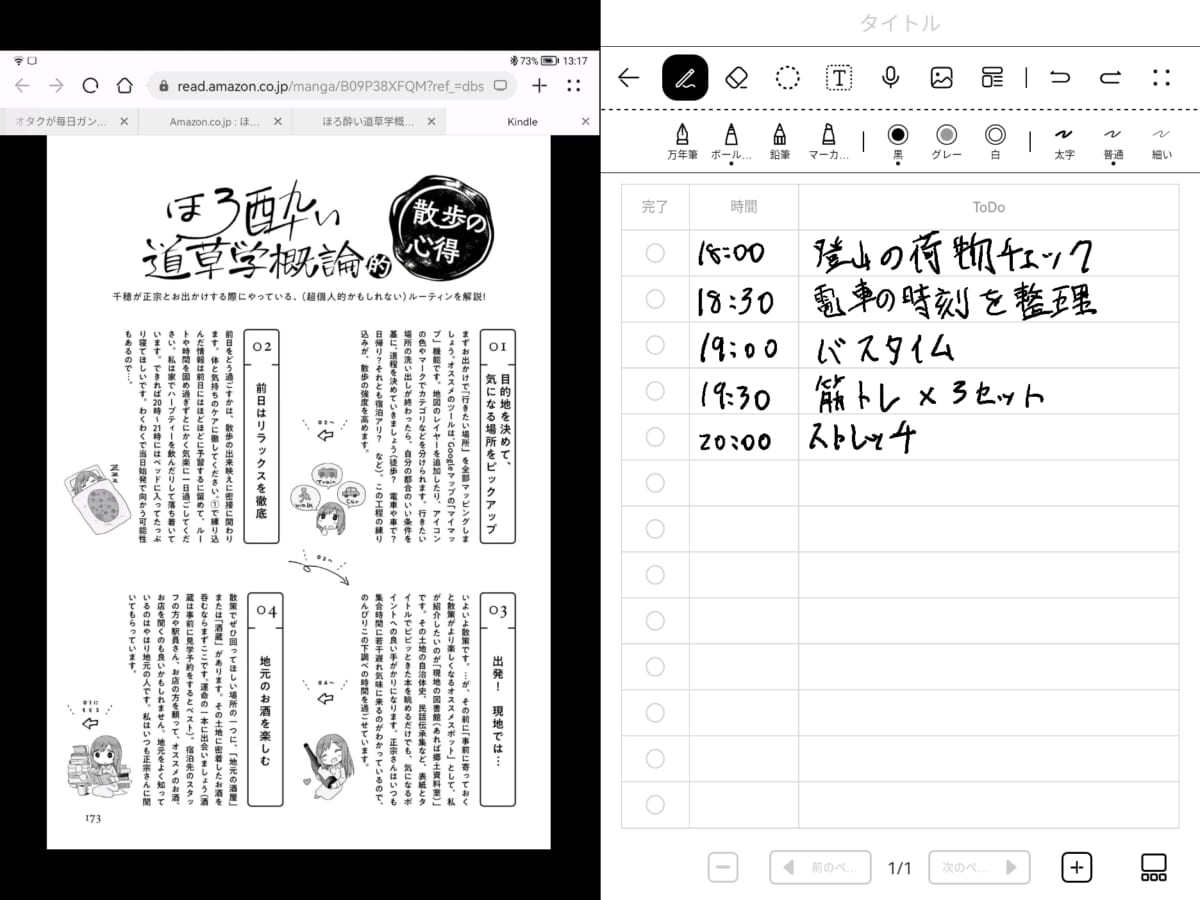This screenshot has height=900, width=1200.
Task: Choose the gray (グレー) ink color
Action: pyautogui.click(x=946, y=140)
